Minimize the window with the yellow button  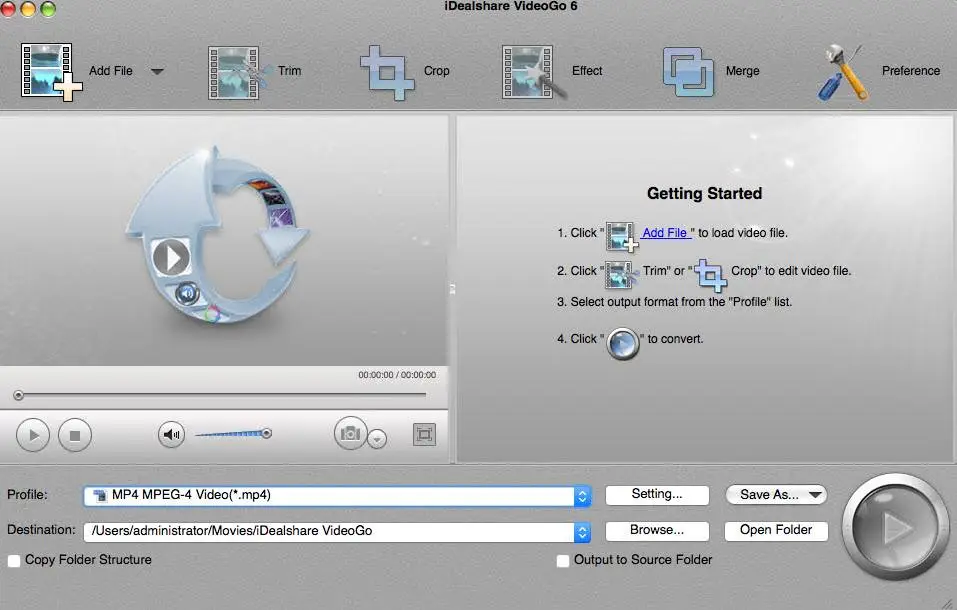point(28,8)
